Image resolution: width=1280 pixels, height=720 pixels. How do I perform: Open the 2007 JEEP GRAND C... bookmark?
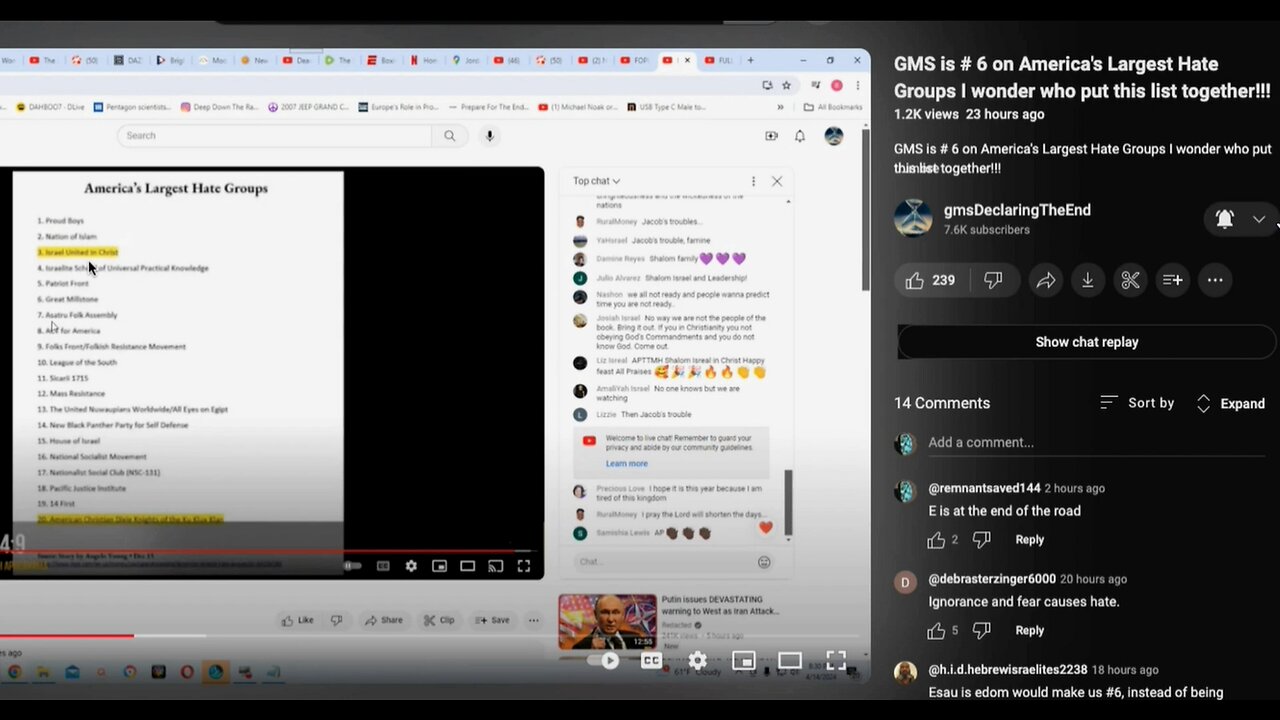(x=308, y=107)
